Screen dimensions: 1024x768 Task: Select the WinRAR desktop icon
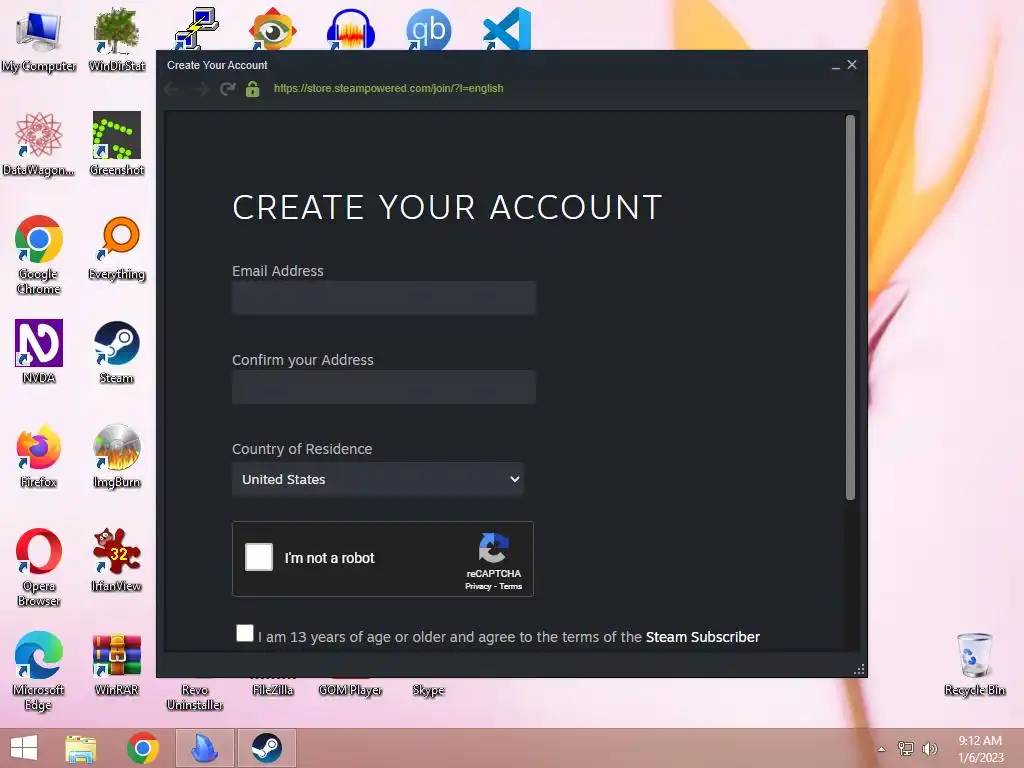[116, 664]
